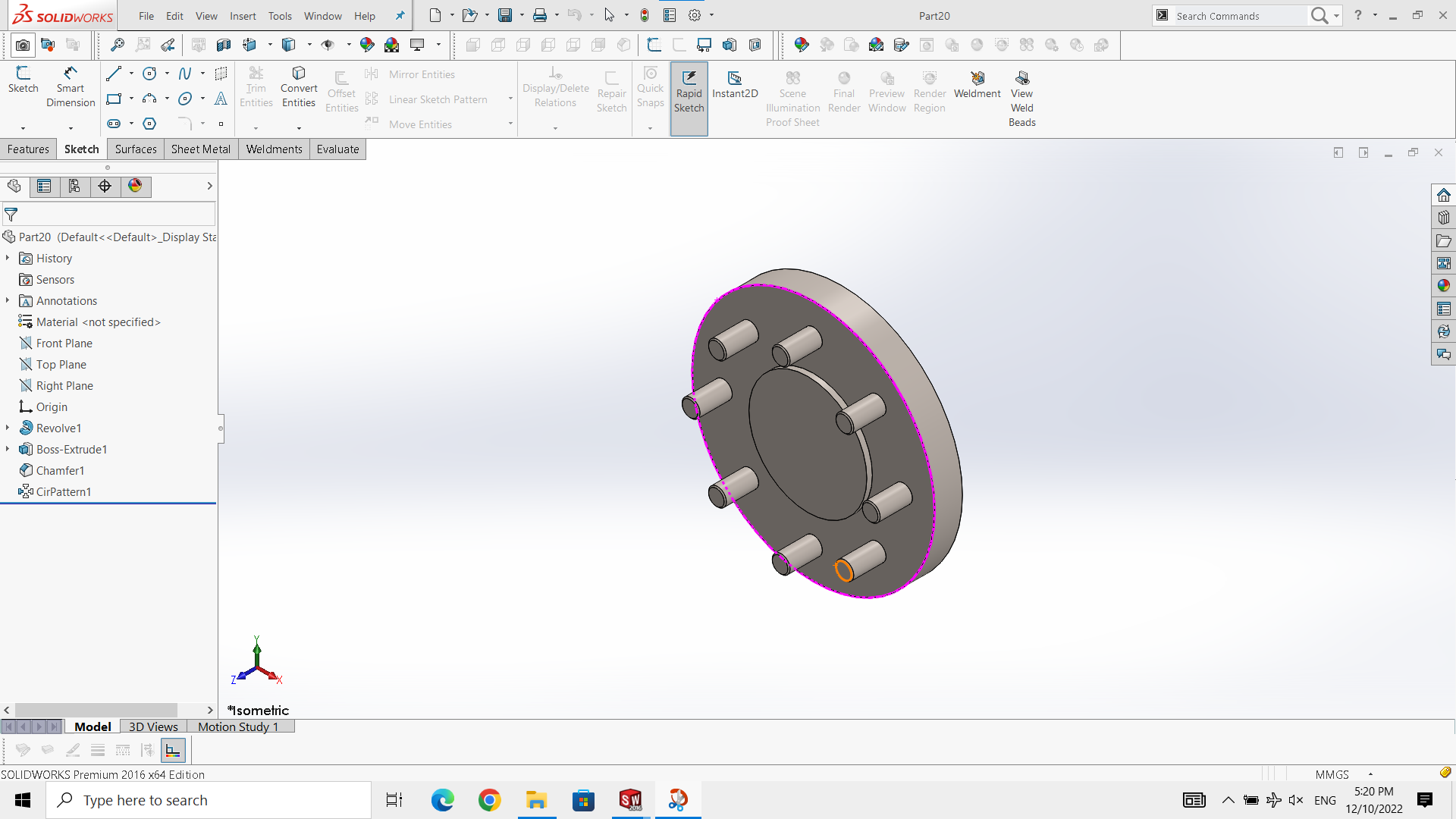
Task: Select the Polygon sketch tool
Action: (149, 124)
